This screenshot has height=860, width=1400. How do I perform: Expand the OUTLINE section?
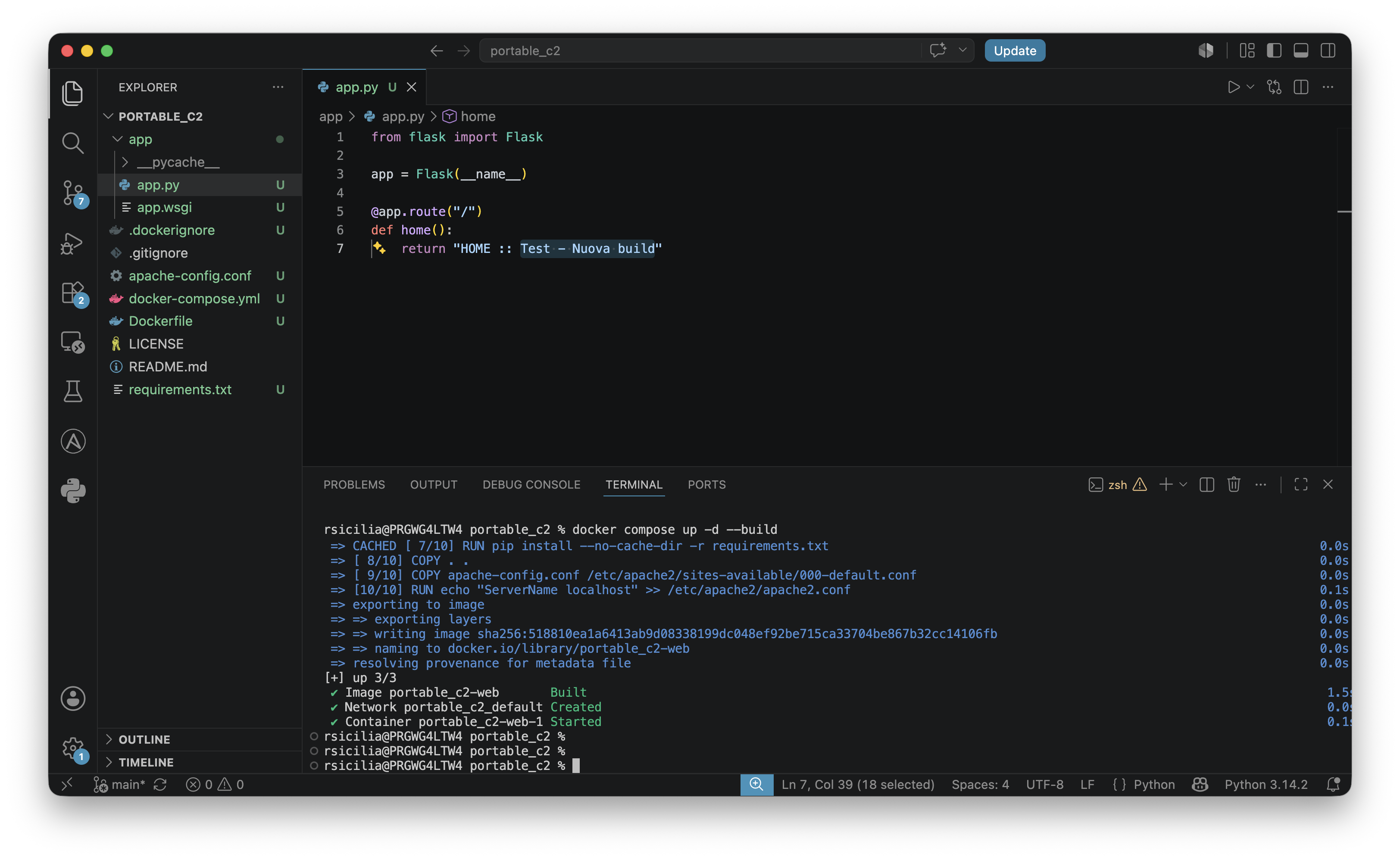pos(109,739)
